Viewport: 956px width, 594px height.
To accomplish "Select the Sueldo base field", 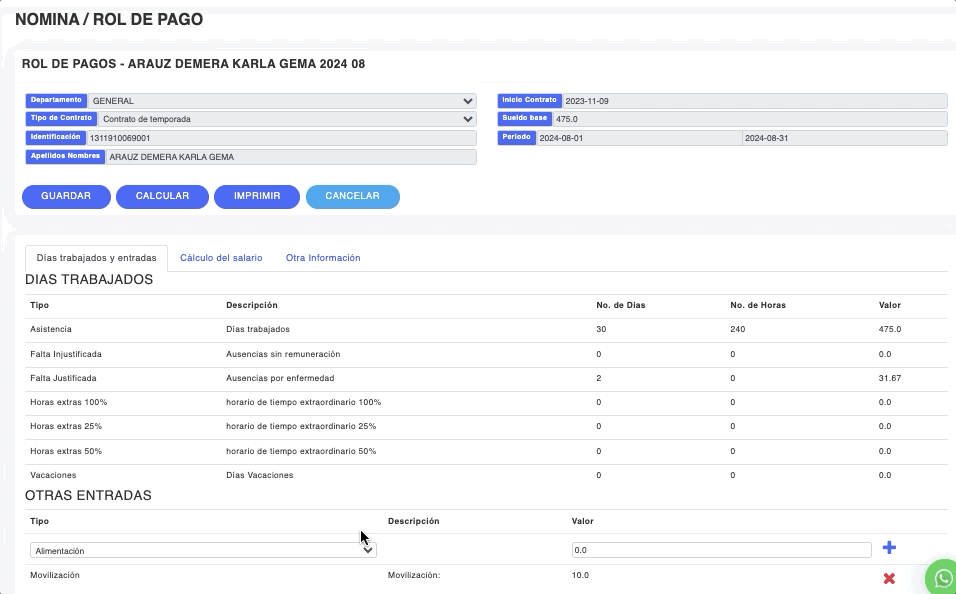I will pos(749,119).
